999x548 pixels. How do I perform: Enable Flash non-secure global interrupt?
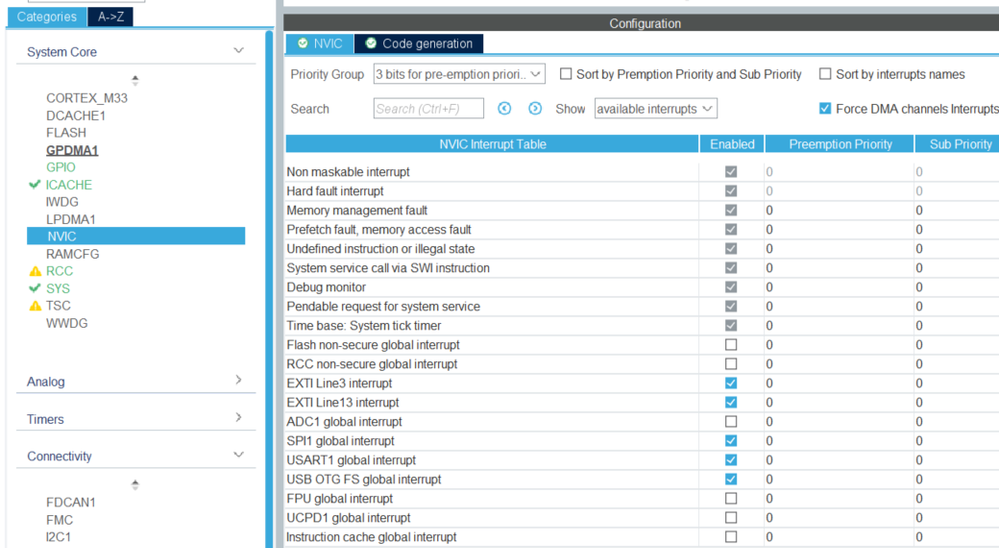pyautogui.click(x=731, y=345)
